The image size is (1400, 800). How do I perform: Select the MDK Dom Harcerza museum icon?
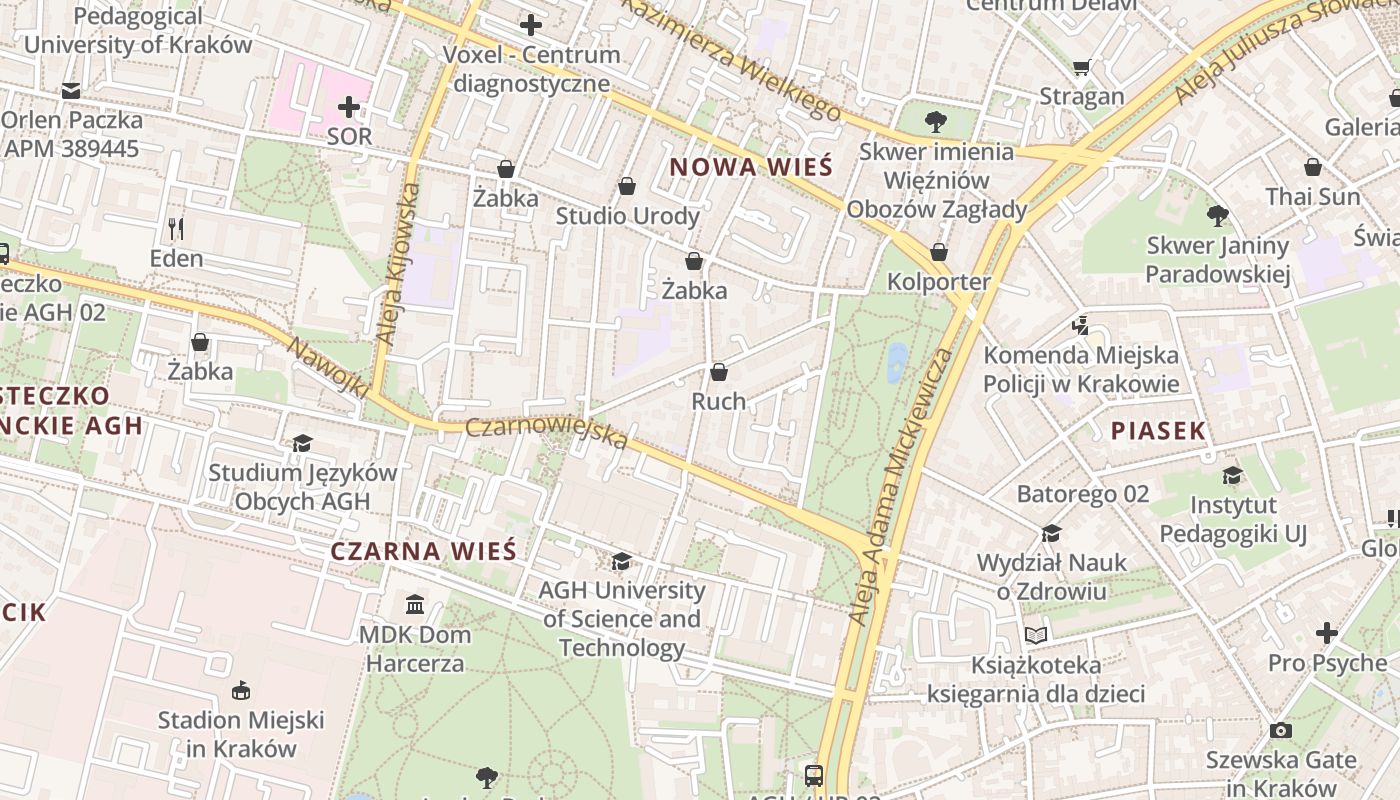click(415, 605)
